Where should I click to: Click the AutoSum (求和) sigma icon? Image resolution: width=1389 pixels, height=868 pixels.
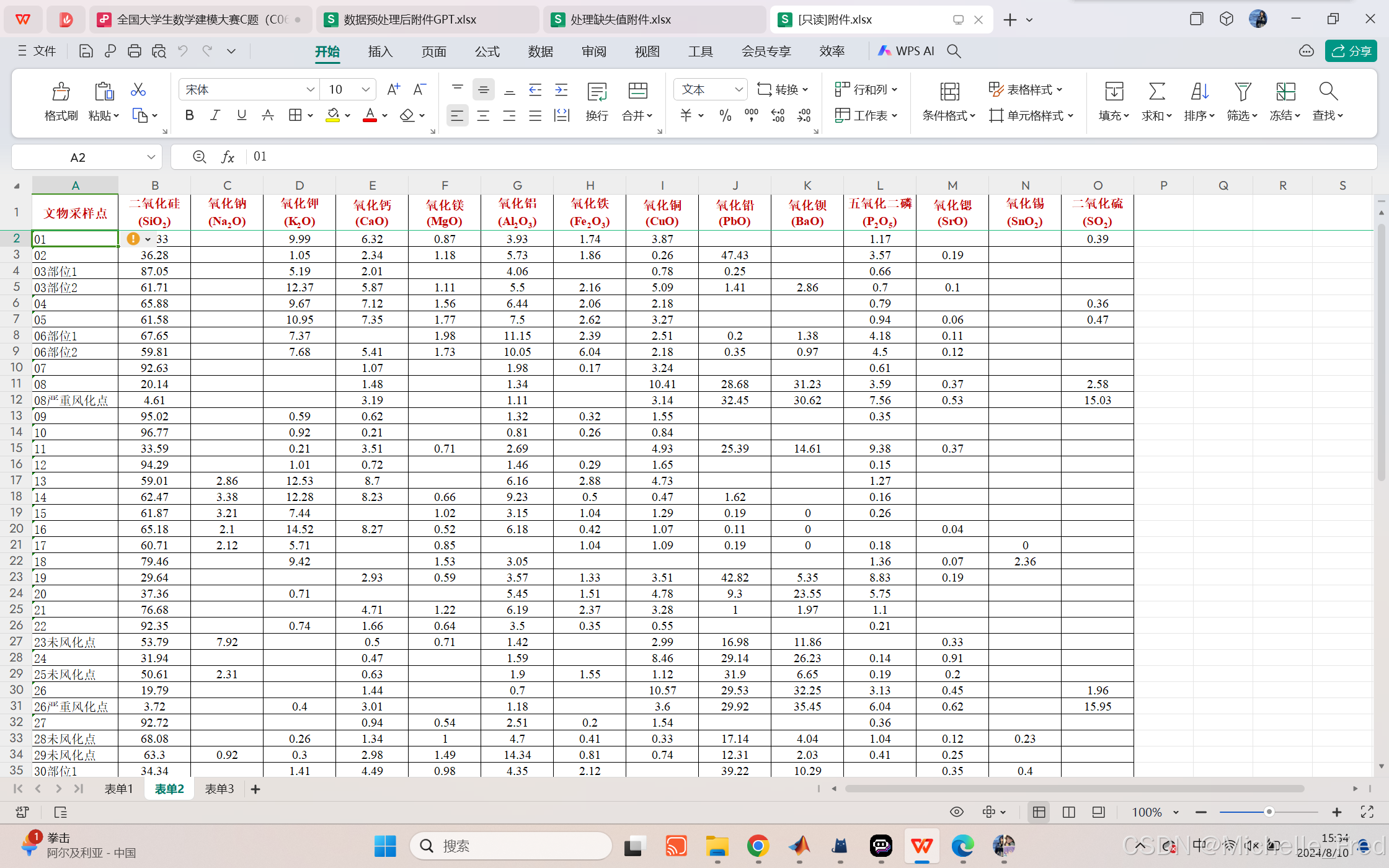1156,92
